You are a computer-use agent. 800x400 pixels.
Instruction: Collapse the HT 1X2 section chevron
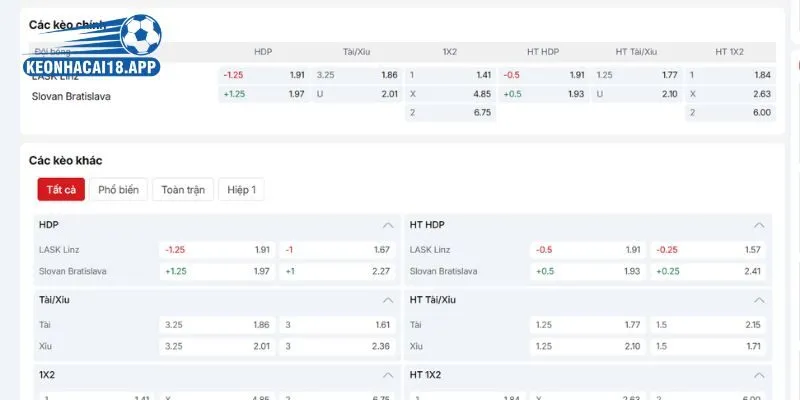(x=759, y=375)
